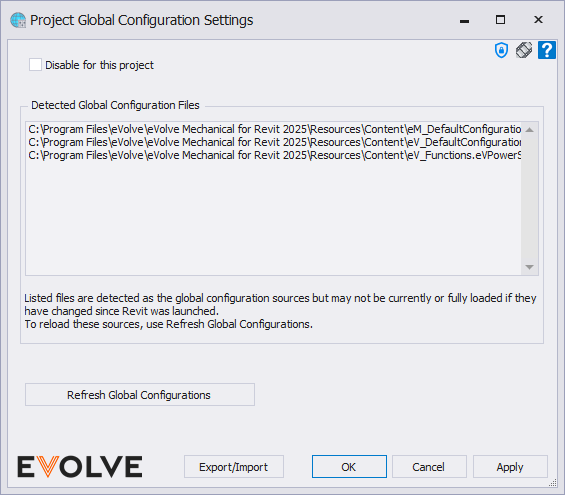The image size is (565, 495).
Task: Click the scrollbar down arrow in file list
Action: [529, 267]
